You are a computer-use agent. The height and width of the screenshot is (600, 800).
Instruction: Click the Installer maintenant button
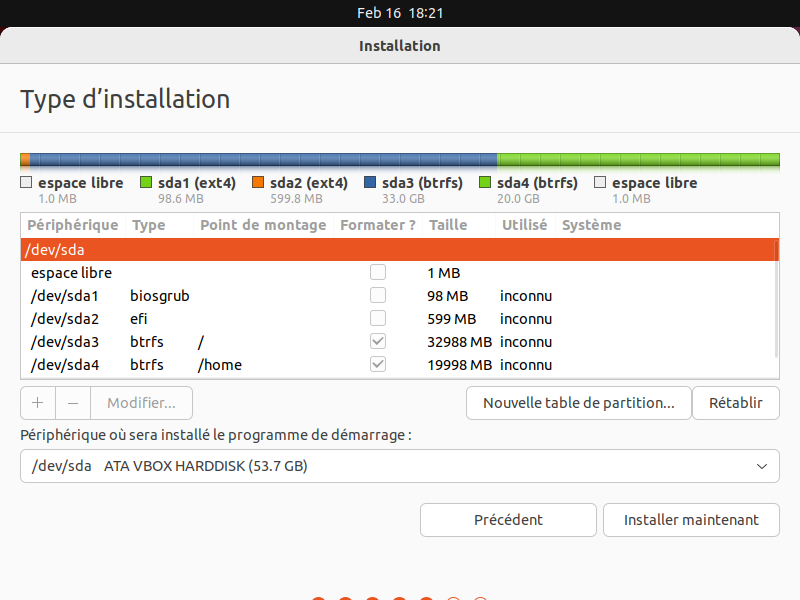pos(691,520)
